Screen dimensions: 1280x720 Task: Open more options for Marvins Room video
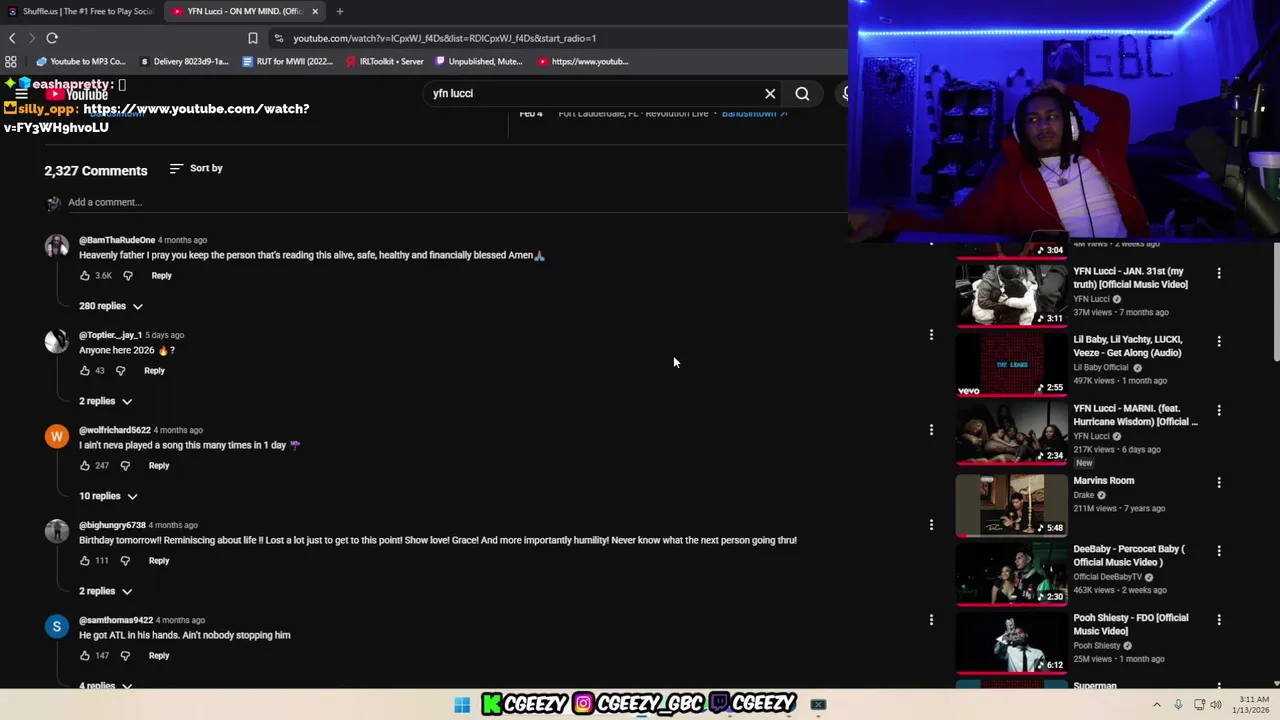pos(1219,483)
